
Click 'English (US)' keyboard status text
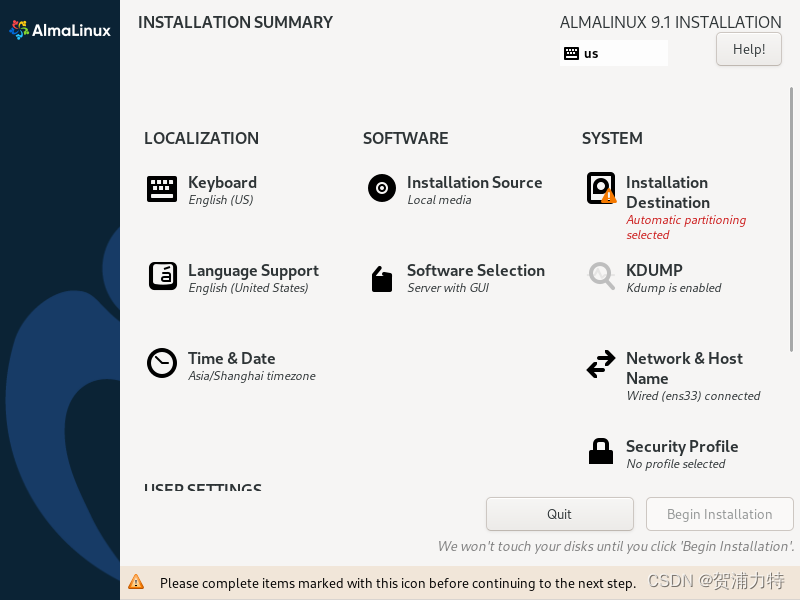(x=220, y=200)
